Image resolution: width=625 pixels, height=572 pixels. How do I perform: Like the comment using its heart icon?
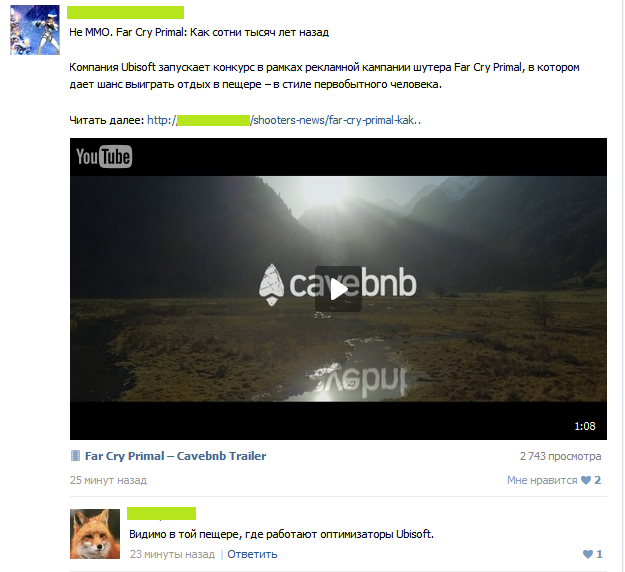588,554
